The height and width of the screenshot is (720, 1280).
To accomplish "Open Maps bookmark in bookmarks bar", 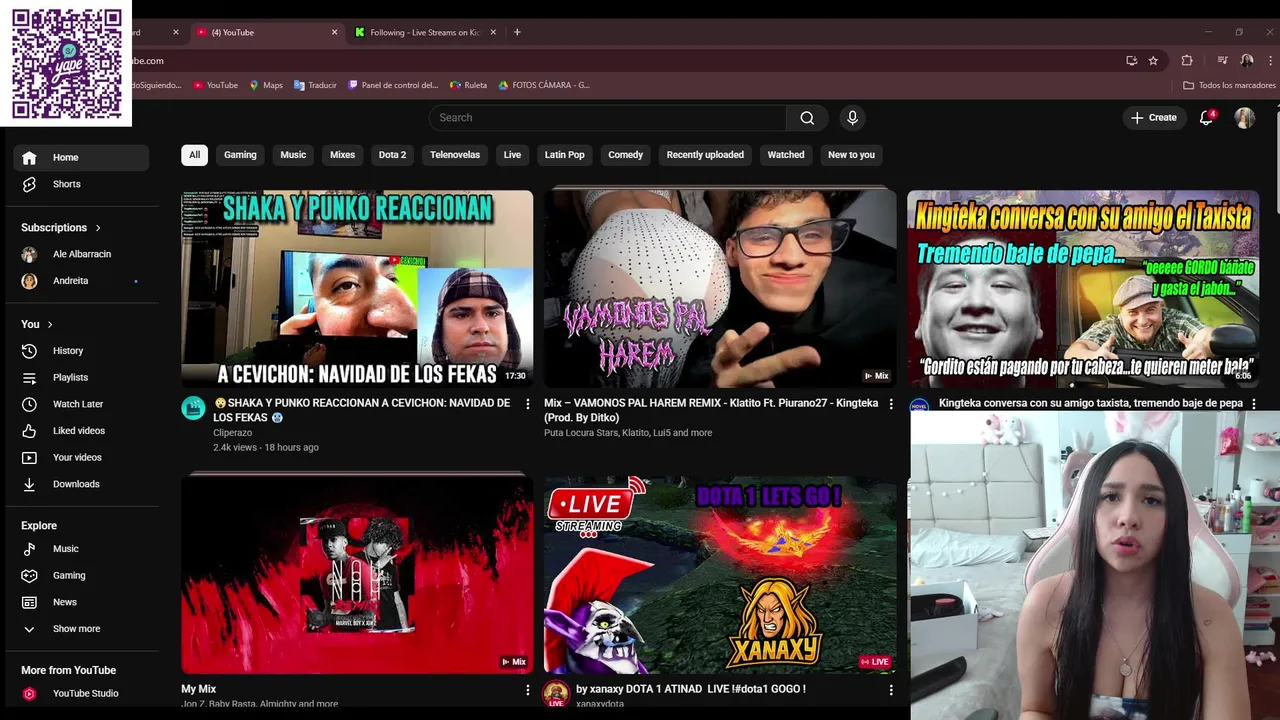I will click(266, 85).
